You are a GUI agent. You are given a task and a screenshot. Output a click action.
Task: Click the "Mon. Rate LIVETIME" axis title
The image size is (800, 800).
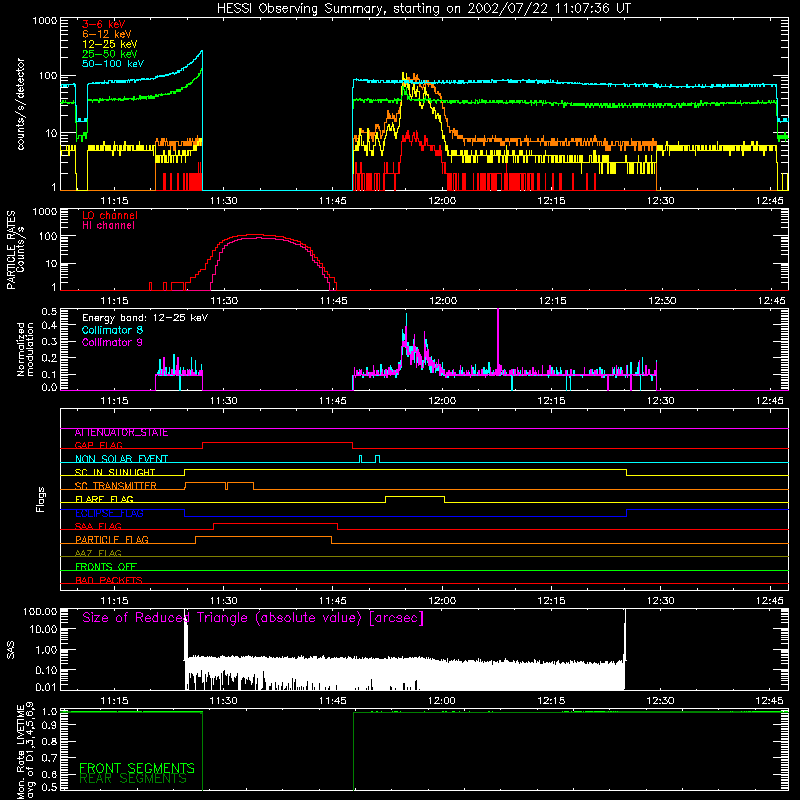[20, 751]
